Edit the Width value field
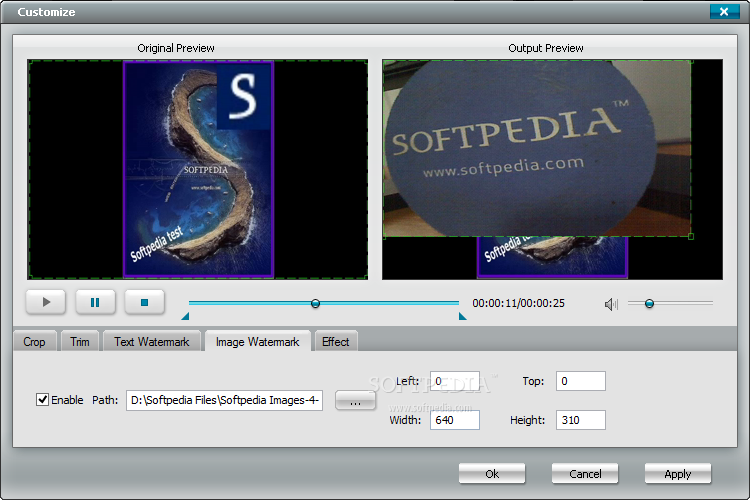This screenshot has width=750, height=500. click(454, 420)
